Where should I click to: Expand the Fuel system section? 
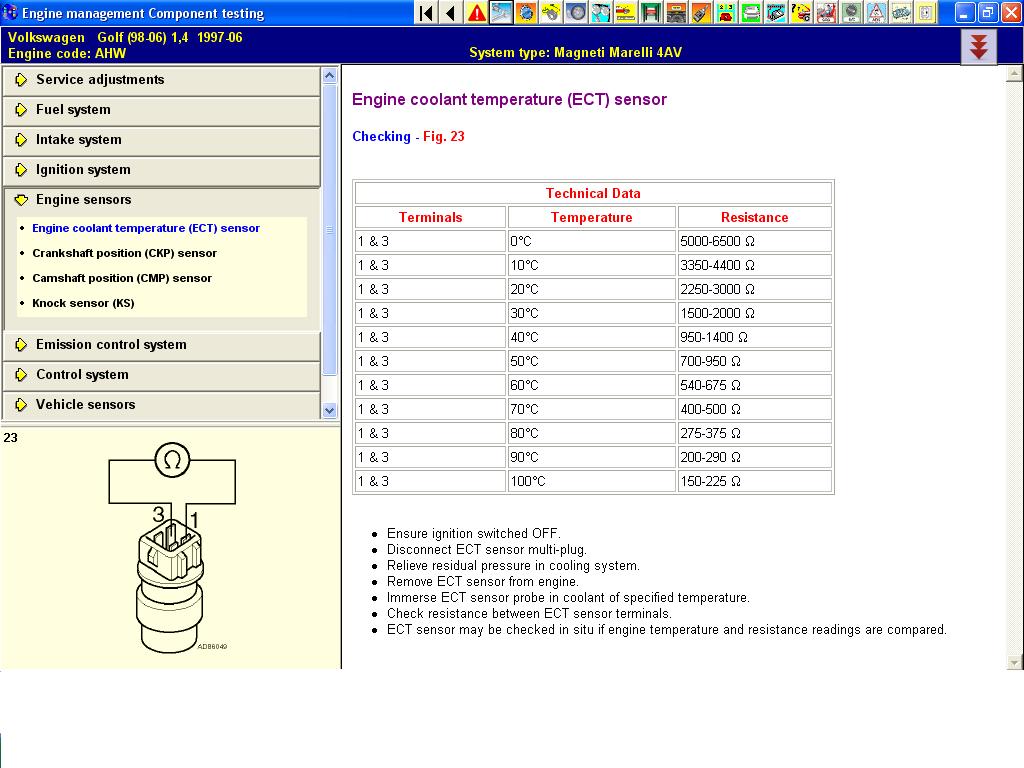pos(161,110)
